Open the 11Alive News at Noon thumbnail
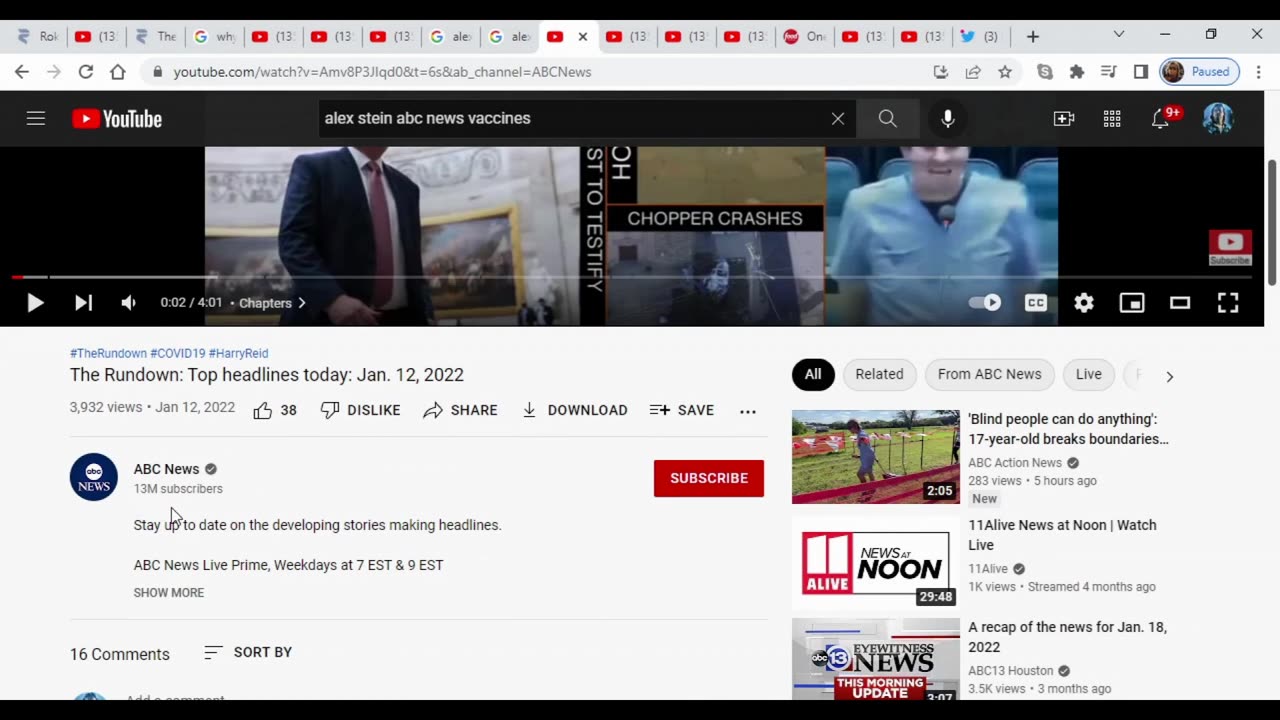Image resolution: width=1280 pixels, height=720 pixels. click(x=876, y=563)
